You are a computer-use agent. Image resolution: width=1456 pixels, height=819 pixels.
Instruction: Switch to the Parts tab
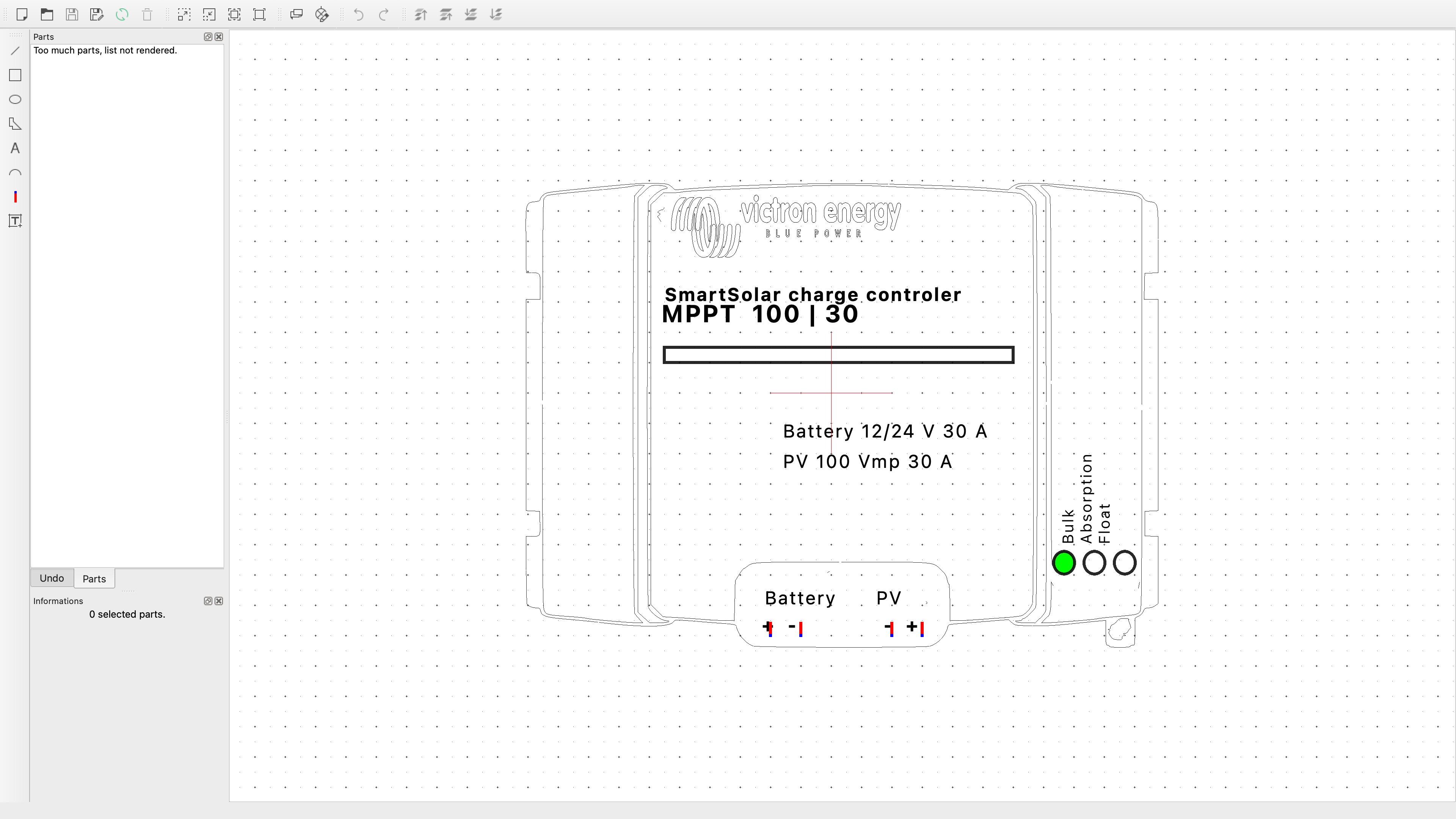[x=94, y=579]
